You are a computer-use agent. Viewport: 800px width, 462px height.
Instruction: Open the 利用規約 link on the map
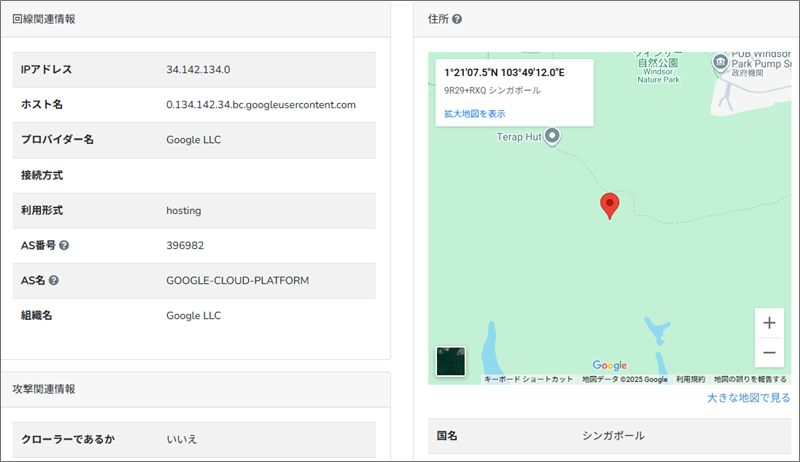(x=690, y=379)
